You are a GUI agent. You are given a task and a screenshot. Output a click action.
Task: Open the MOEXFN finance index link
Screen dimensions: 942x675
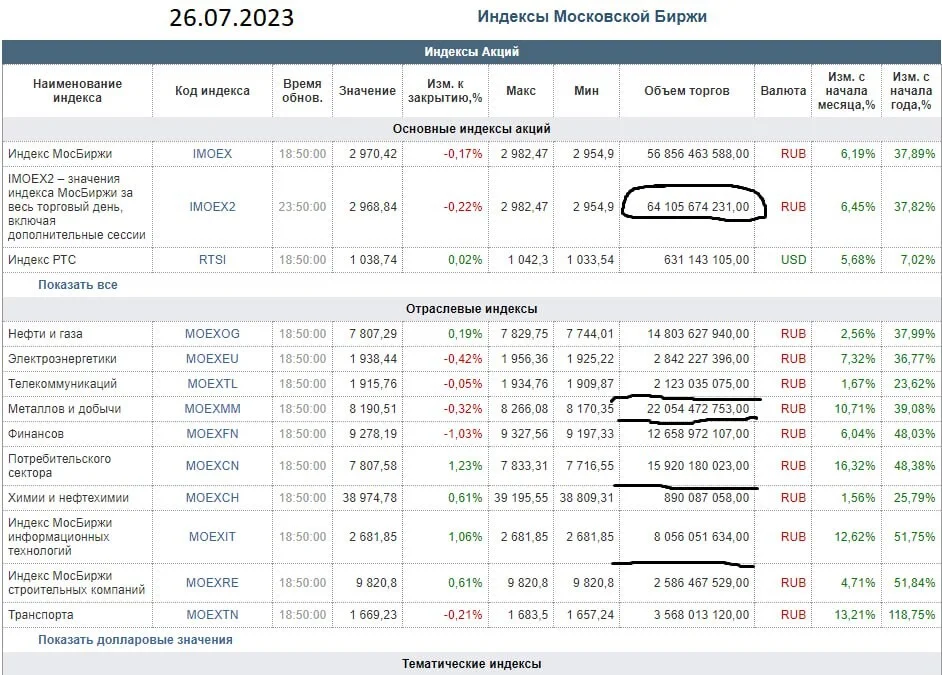212,434
